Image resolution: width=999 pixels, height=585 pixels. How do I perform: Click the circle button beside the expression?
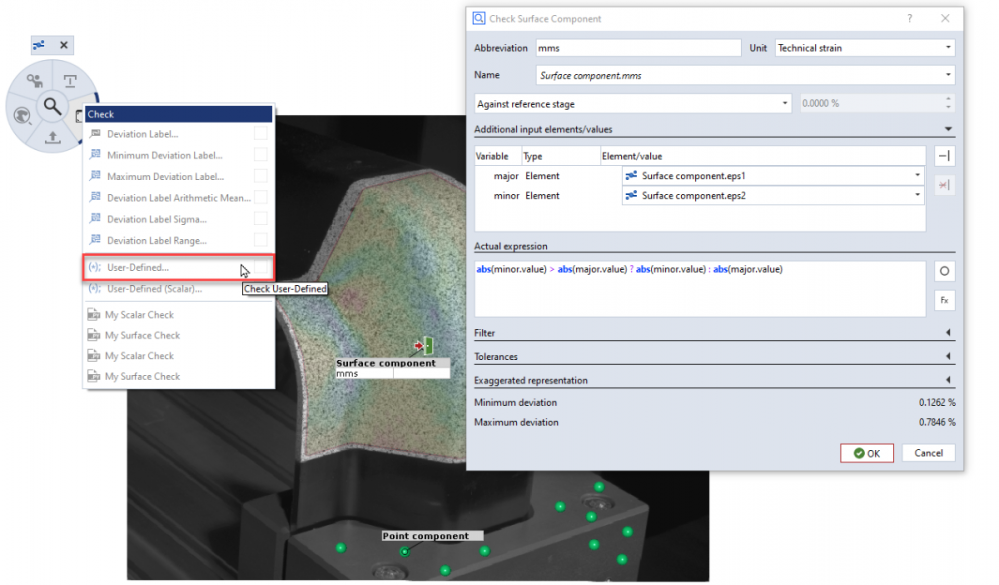943,271
